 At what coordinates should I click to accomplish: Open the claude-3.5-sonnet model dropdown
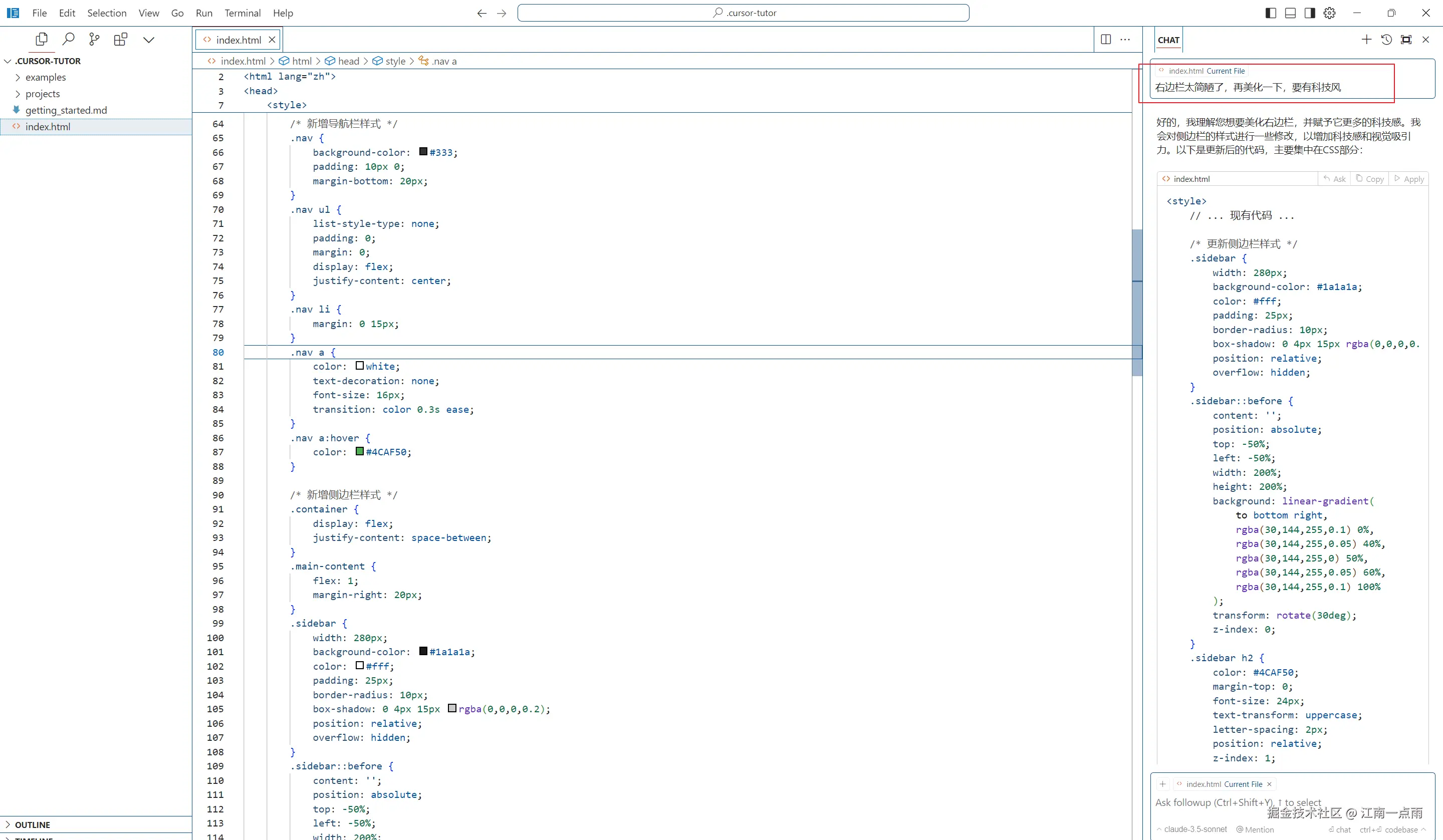[1194, 829]
